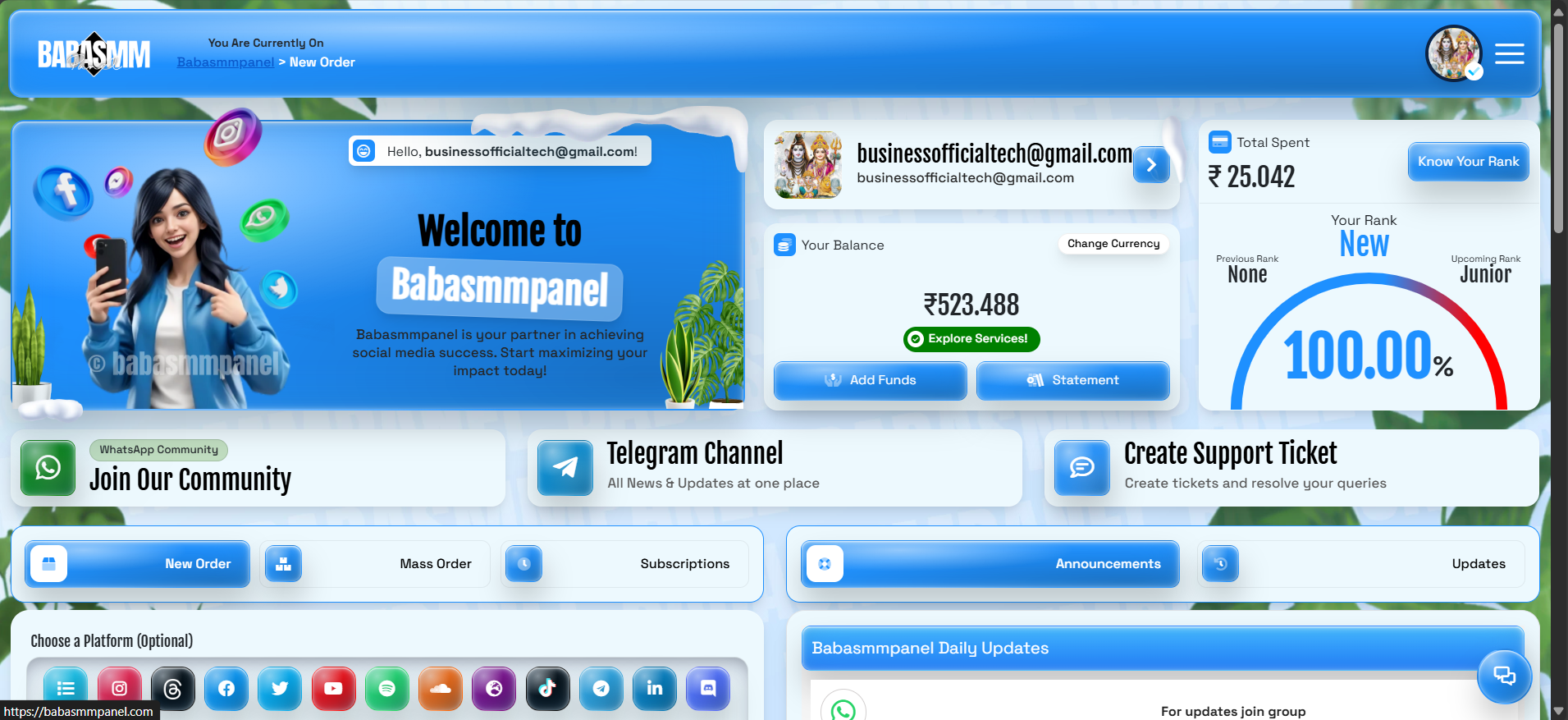Switch to the New Order tab

137,564
